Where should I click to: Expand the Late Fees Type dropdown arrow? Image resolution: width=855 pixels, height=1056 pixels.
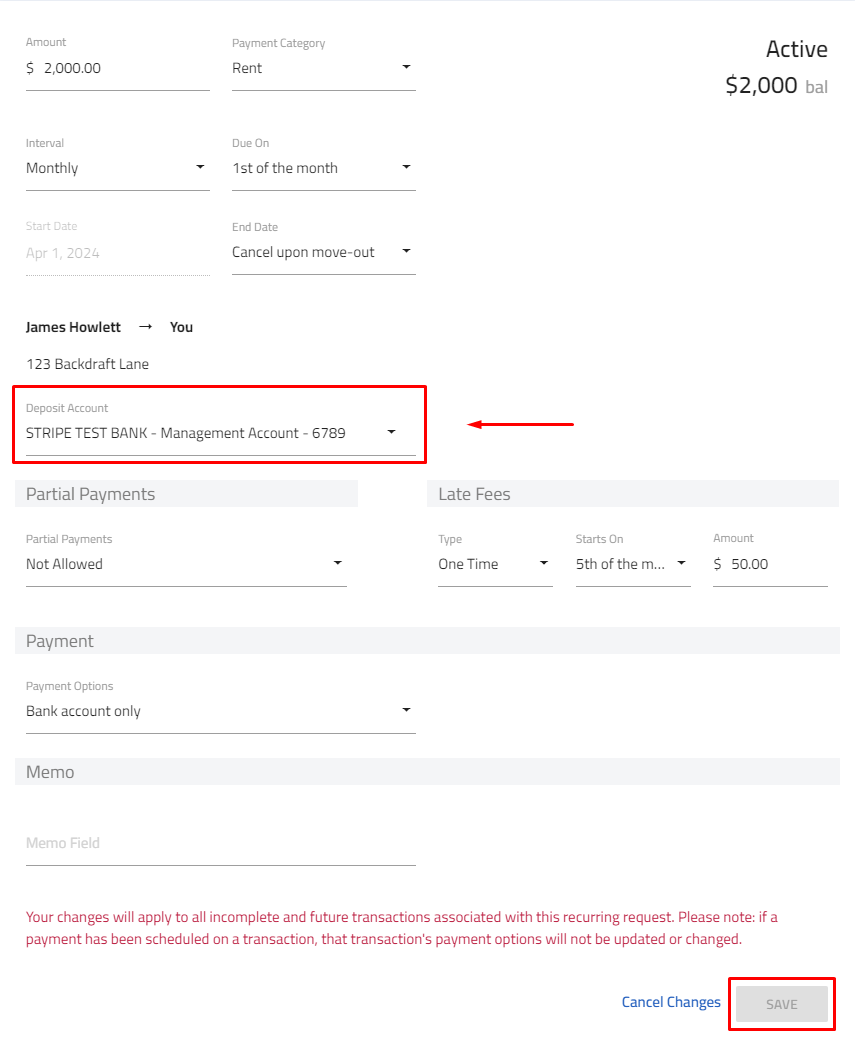[543, 563]
